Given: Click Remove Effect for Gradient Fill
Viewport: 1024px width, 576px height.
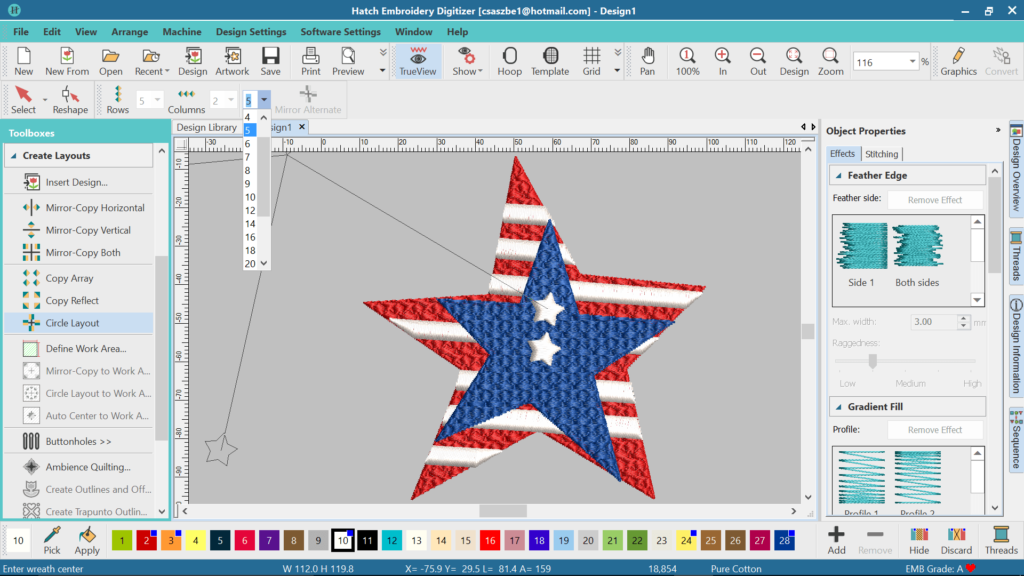Looking at the screenshot, I should 935,430.
